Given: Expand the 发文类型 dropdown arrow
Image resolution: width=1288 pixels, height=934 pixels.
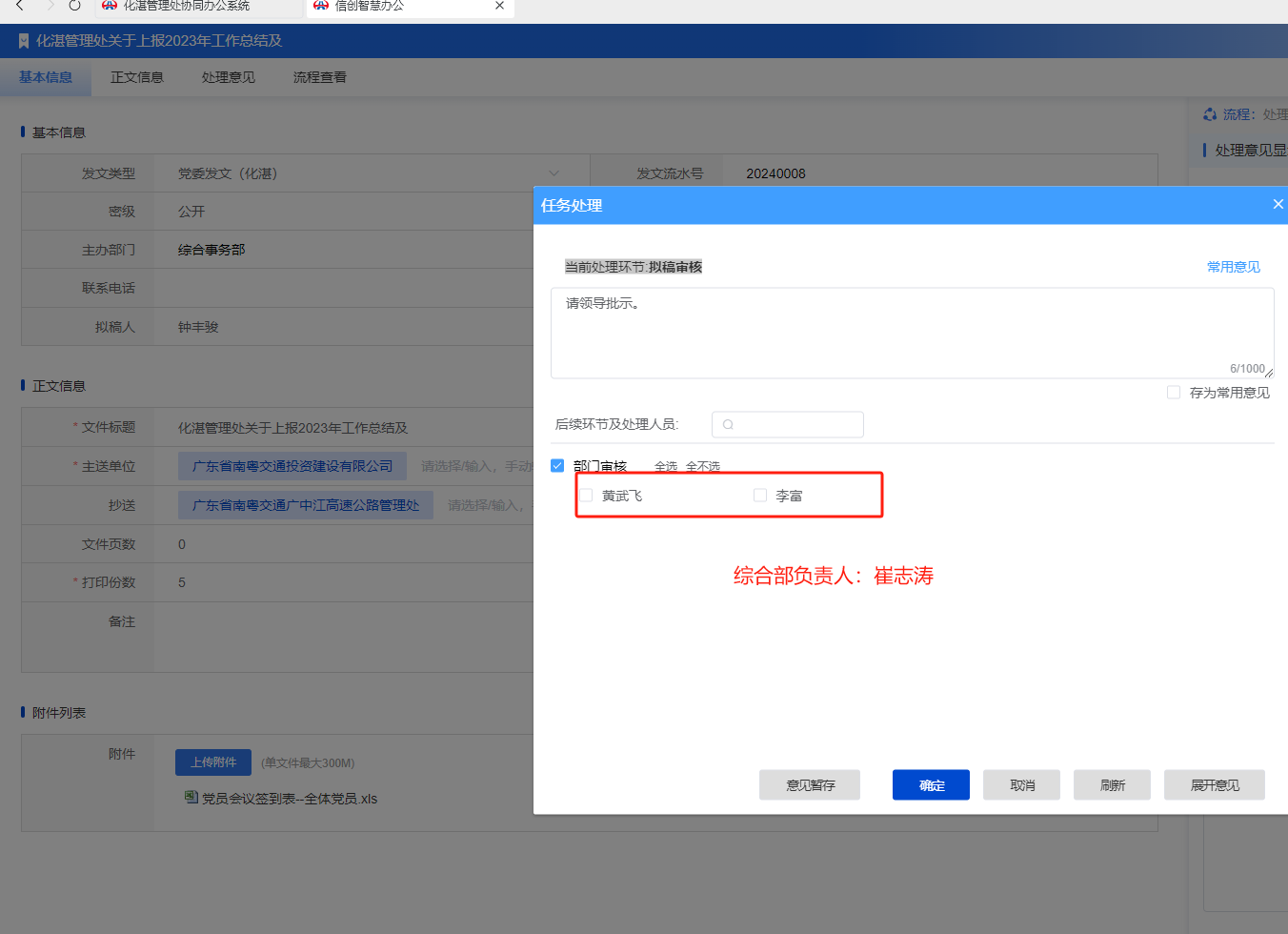Looking at the screenshot, I should [x=553, y=173].
